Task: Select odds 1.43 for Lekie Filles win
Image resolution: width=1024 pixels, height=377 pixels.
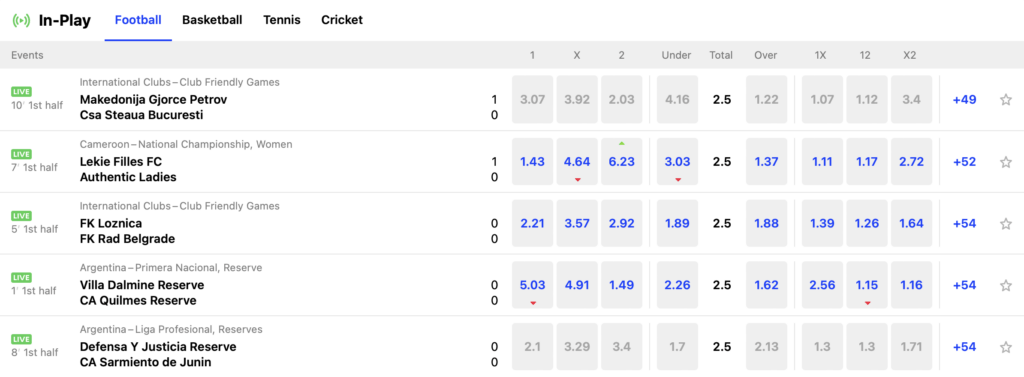Action: [x=532, y=162]
